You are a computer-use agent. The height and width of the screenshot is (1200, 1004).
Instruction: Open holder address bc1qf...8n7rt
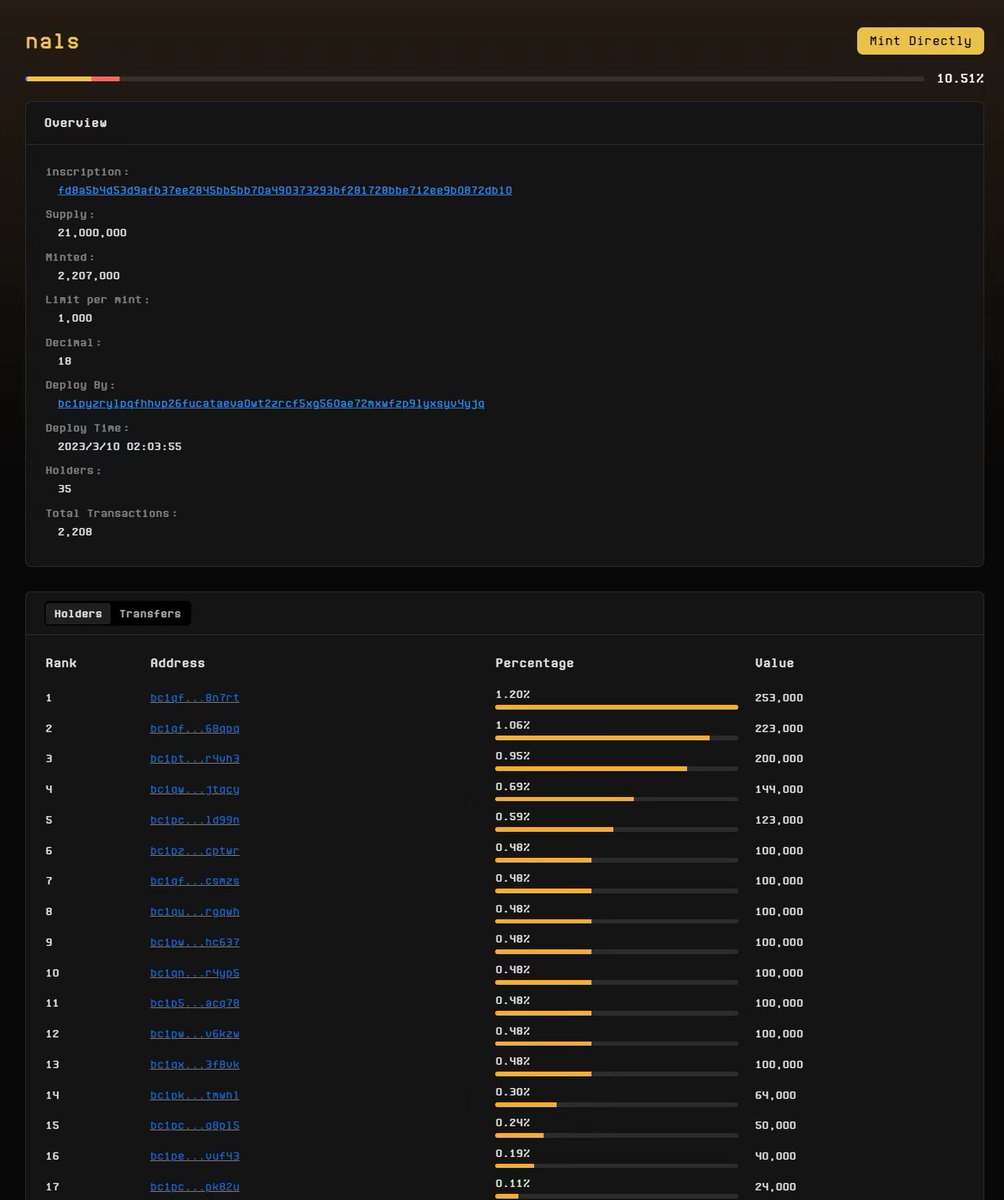pos(195,698)
